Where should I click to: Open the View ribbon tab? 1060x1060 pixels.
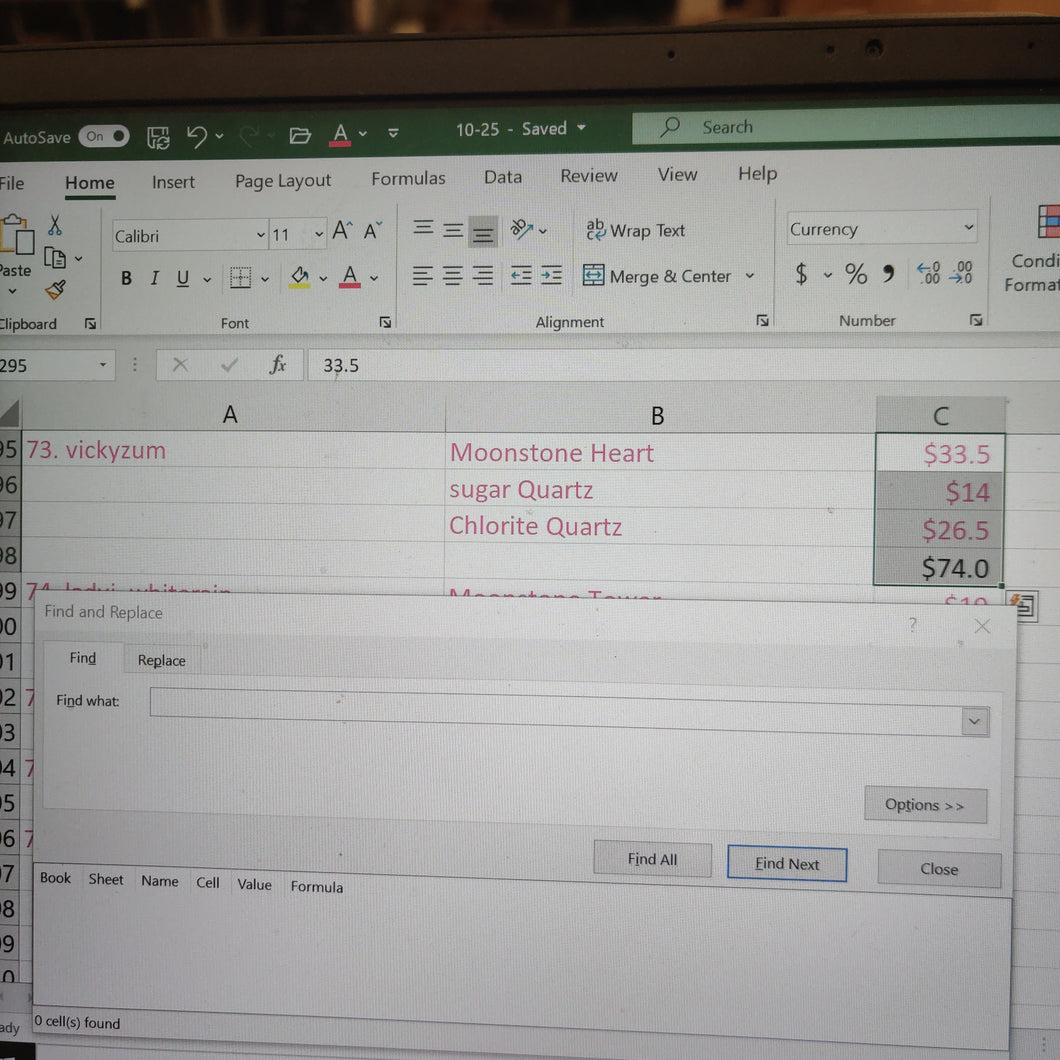click(x=677, y=174)
